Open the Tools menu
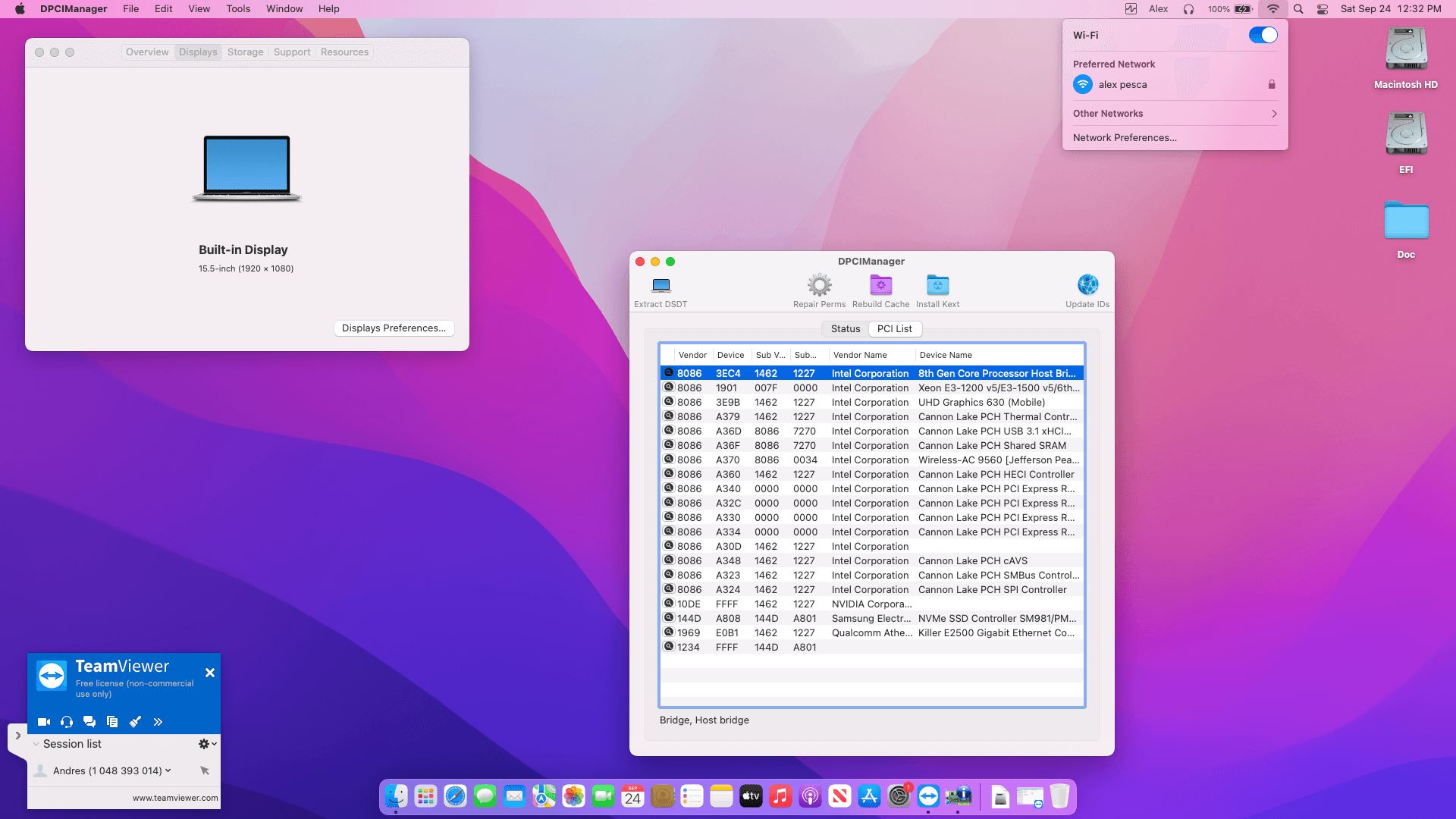The image size is (1456, 819). pos(237,9)
